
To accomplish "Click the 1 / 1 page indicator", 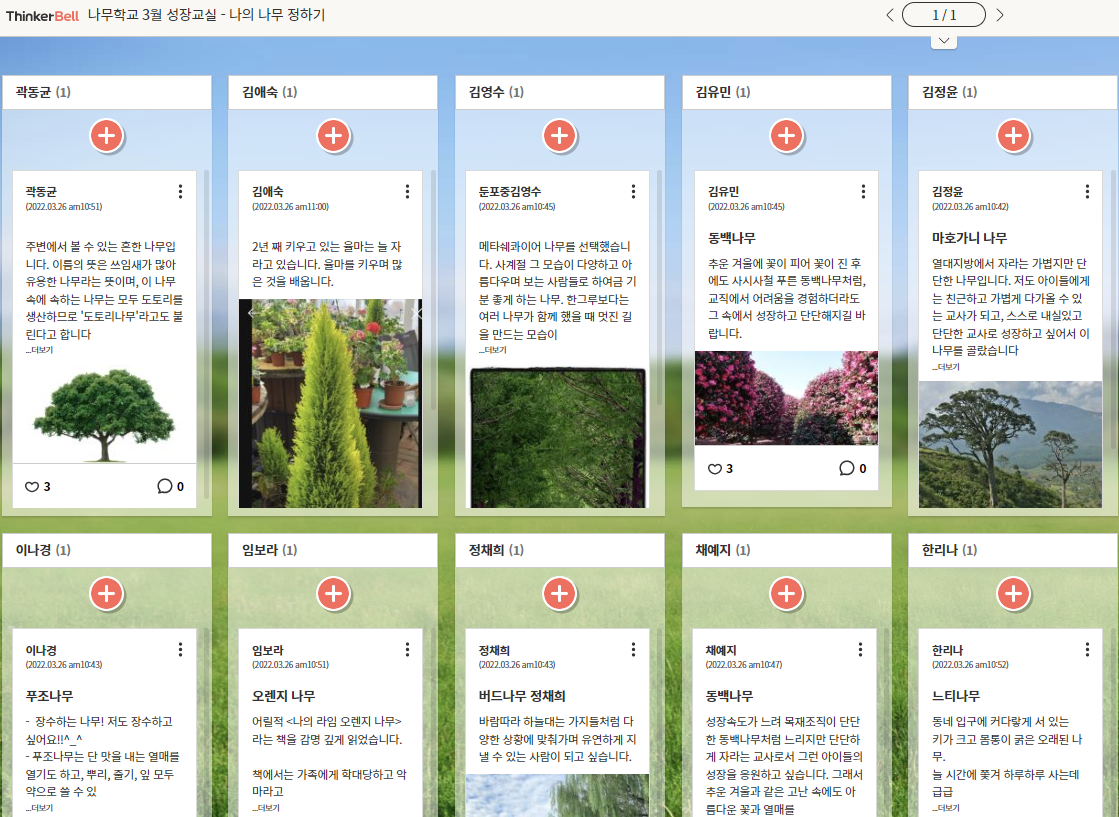I will coord(944,15).
